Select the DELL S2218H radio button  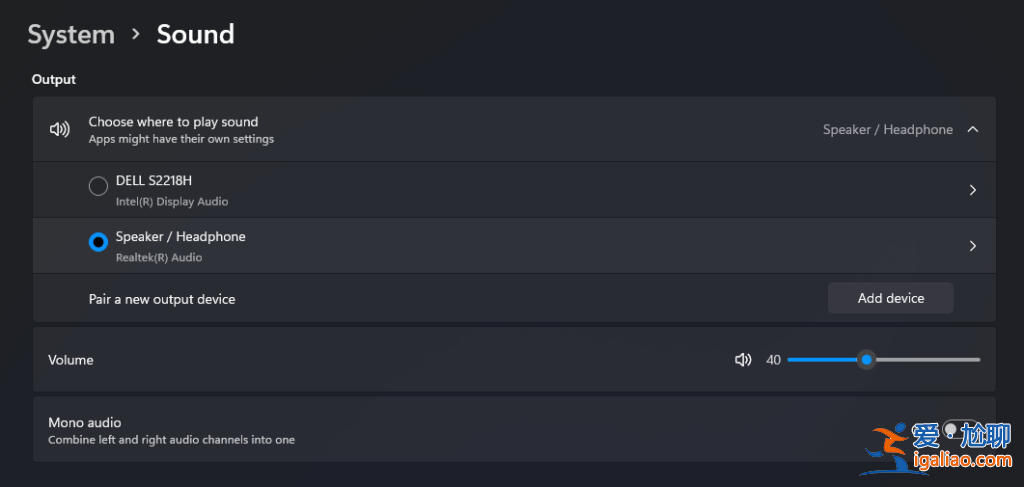[x=98, y=186]
